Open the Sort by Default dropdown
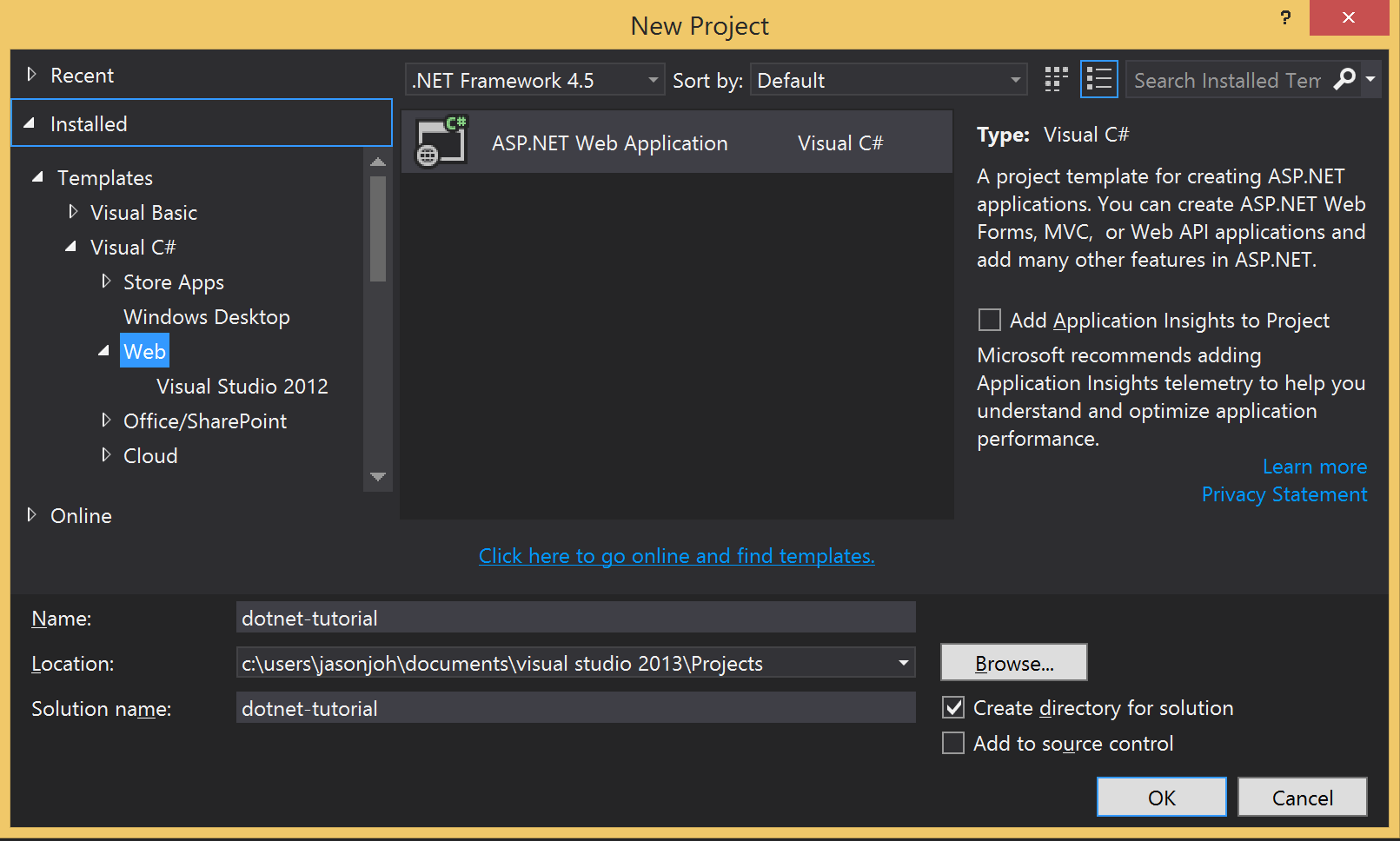This screenshot has height=841, width=1400. click(888, 80)
